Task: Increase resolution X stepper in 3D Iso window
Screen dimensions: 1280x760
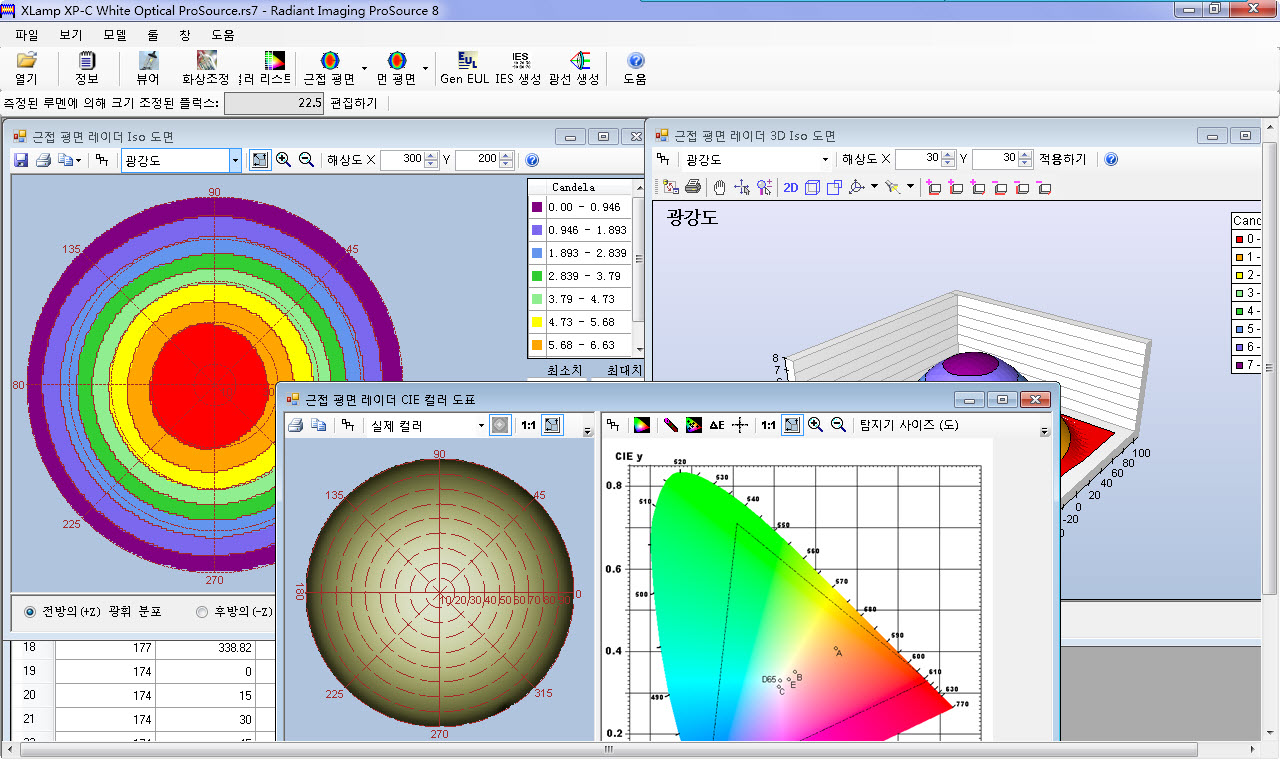Action: [948, 155]
